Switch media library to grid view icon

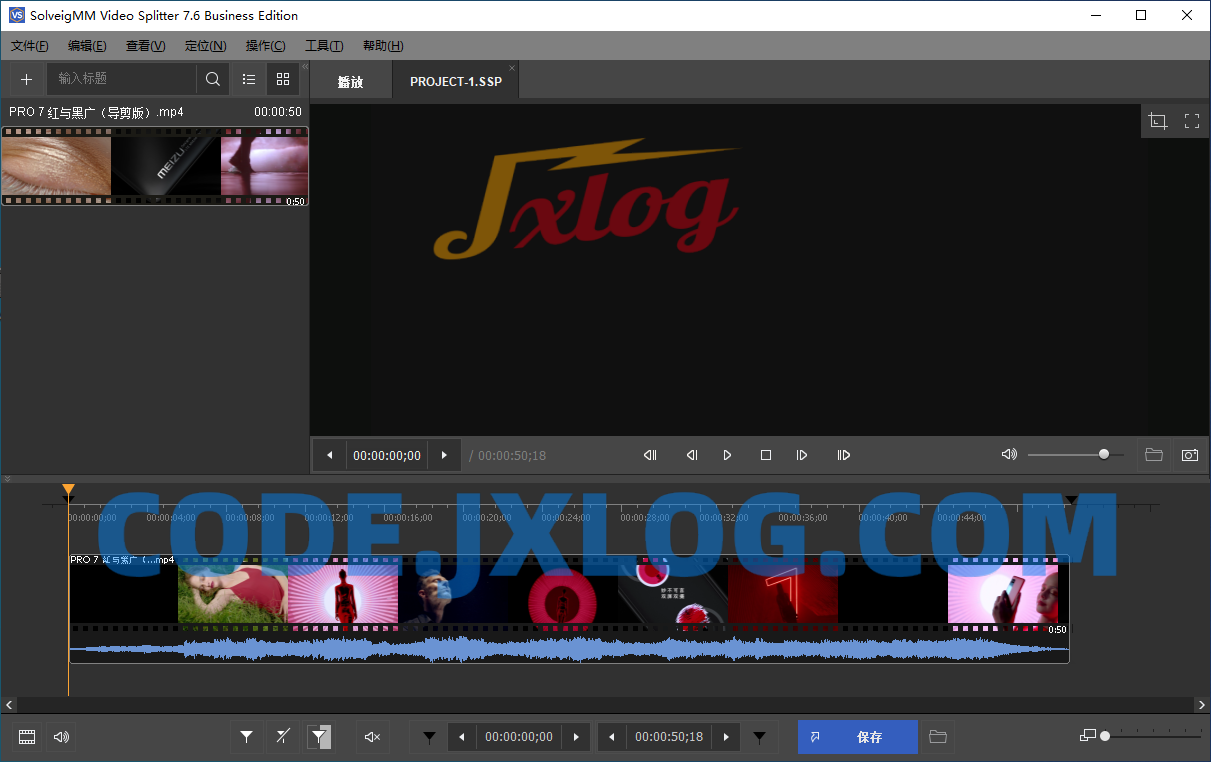283,79
